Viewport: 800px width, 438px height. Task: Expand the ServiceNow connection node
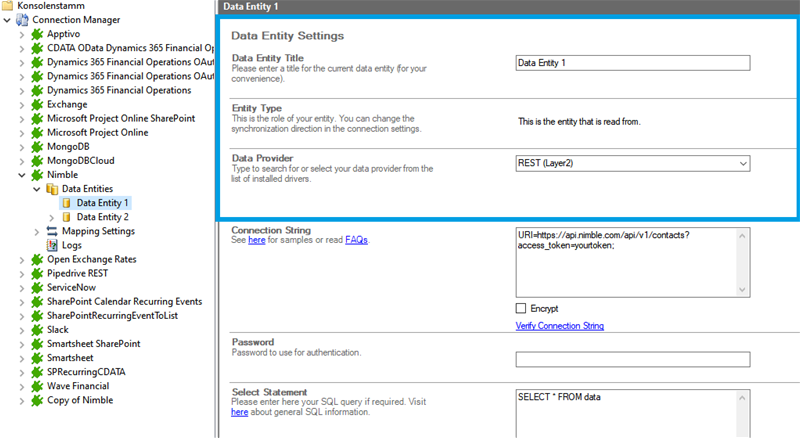click(23, 287)
